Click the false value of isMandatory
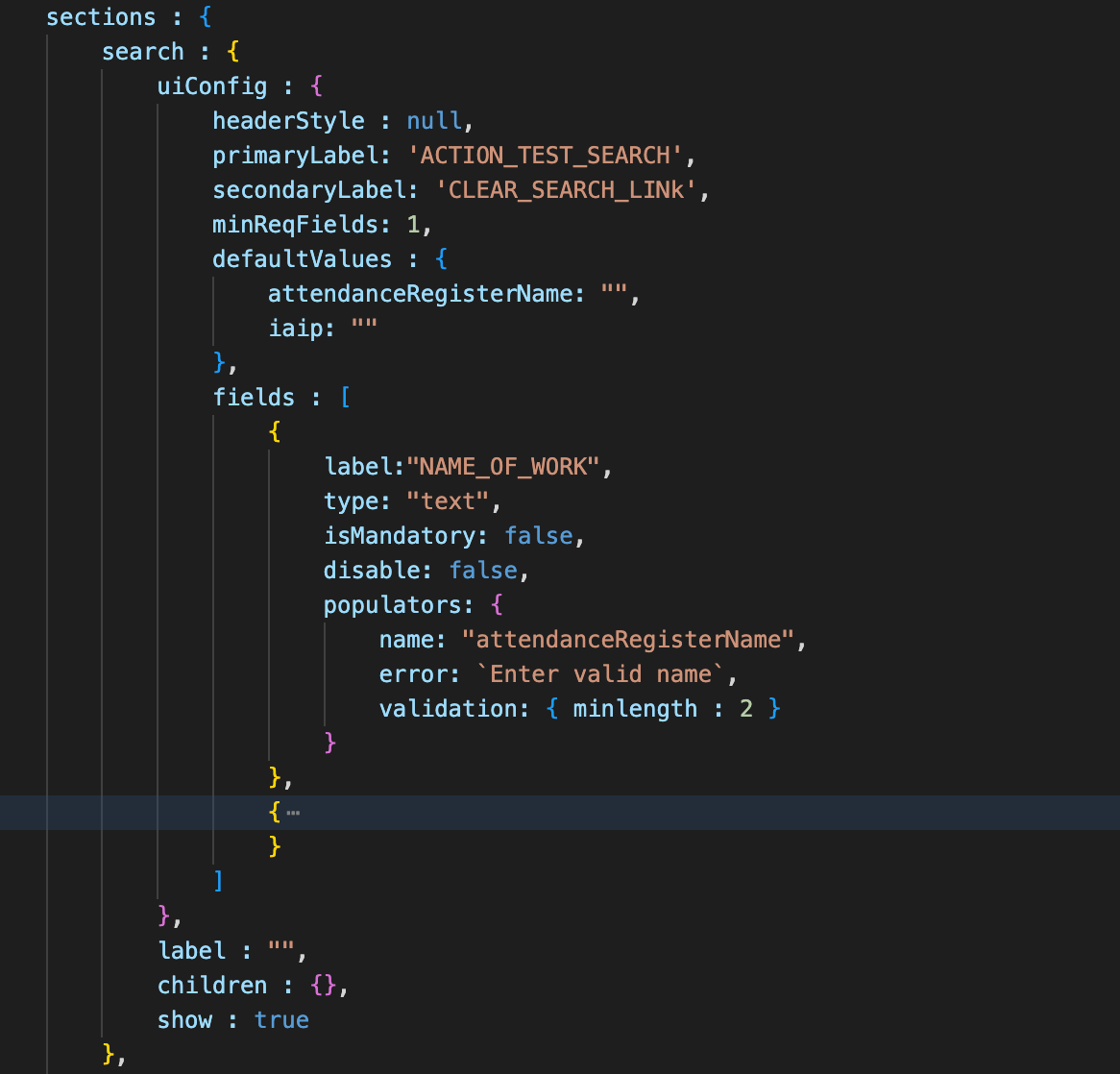Viewport: 1120px width, 1074px height. 539,536
